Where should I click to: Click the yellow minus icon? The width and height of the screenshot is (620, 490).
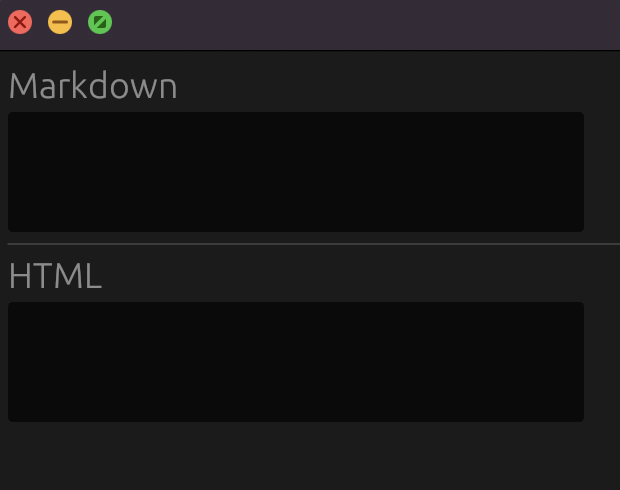click(60, 22)
